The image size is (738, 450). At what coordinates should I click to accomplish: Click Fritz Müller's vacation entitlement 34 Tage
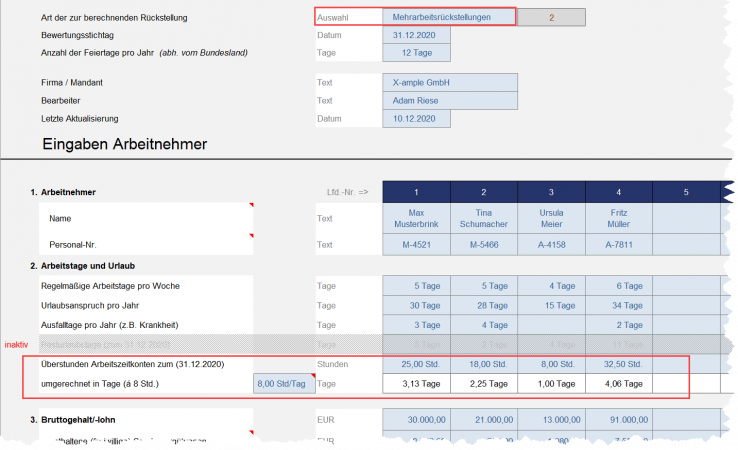(x=619, y=305)
